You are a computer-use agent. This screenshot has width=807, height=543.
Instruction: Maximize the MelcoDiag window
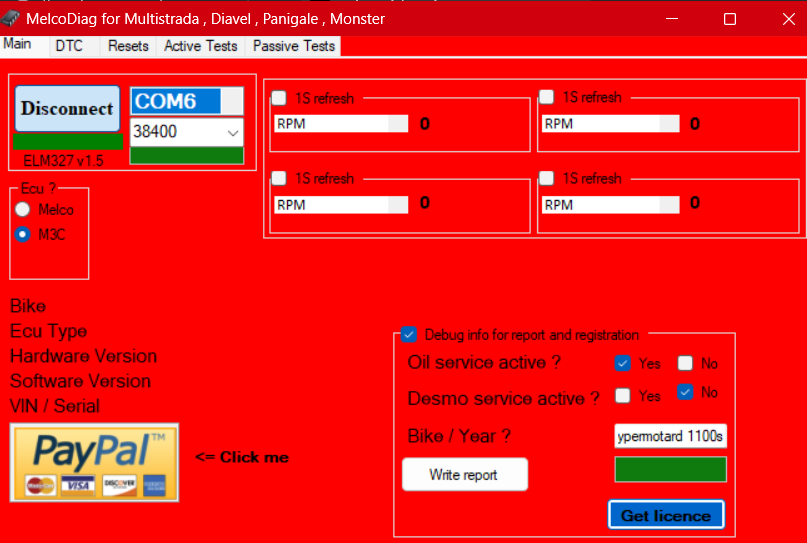pos(730,19)
